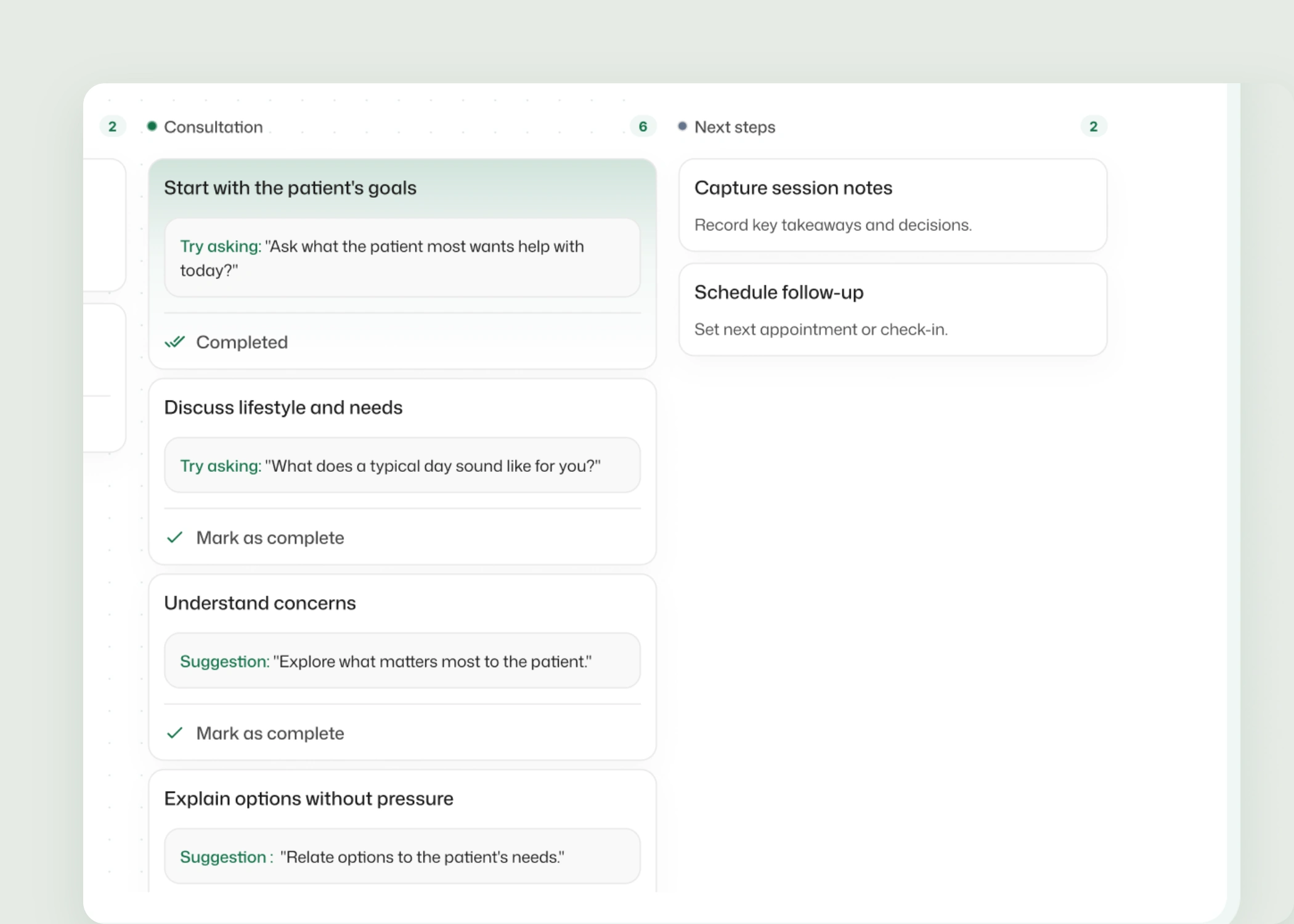Click the title "Understand concerns"
1294x924 pixels.
tap(260, 603)
